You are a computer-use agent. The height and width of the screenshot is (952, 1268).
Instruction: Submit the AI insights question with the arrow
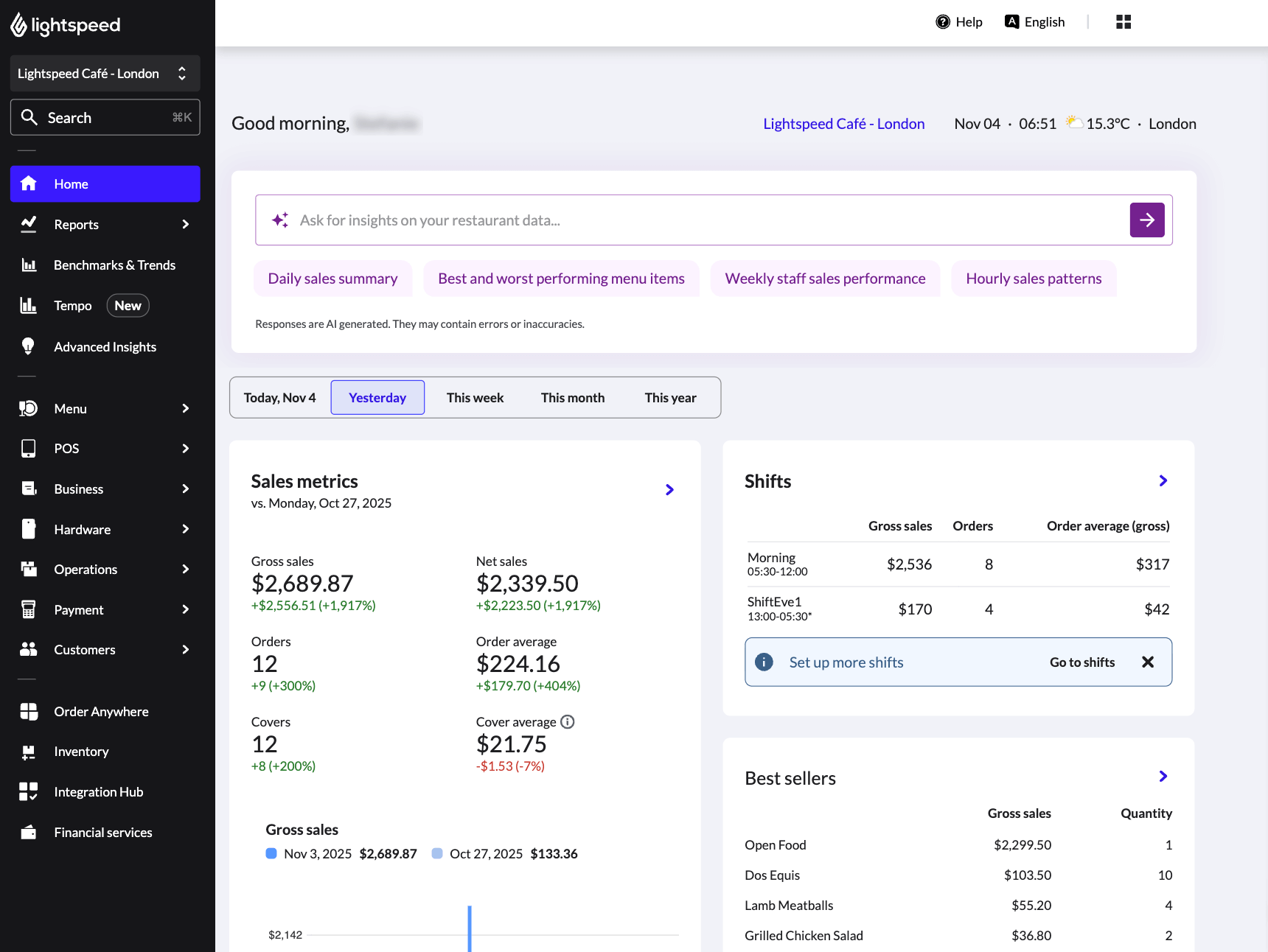[x=1146, y=220]
